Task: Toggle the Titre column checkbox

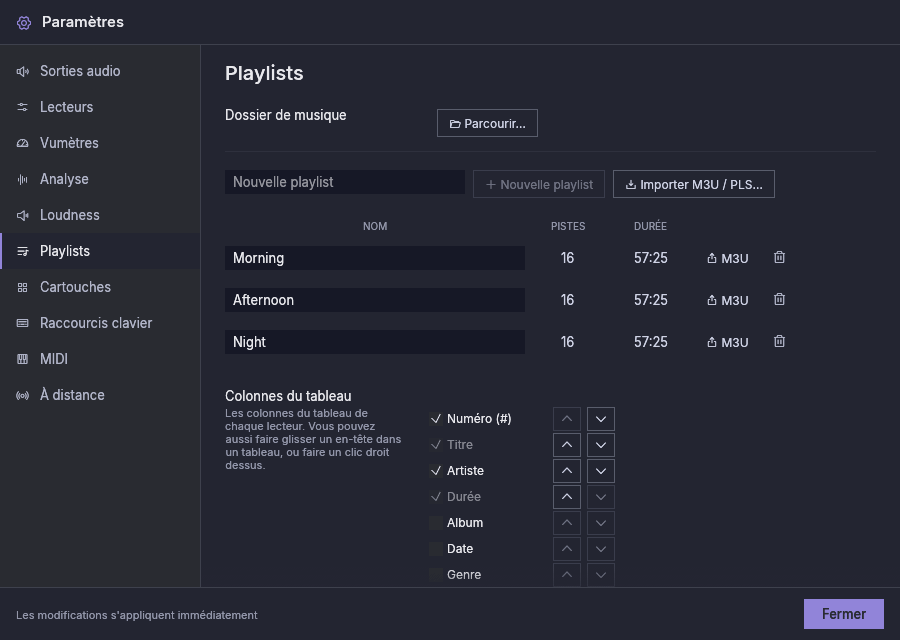Action: [x=436, y=445]
